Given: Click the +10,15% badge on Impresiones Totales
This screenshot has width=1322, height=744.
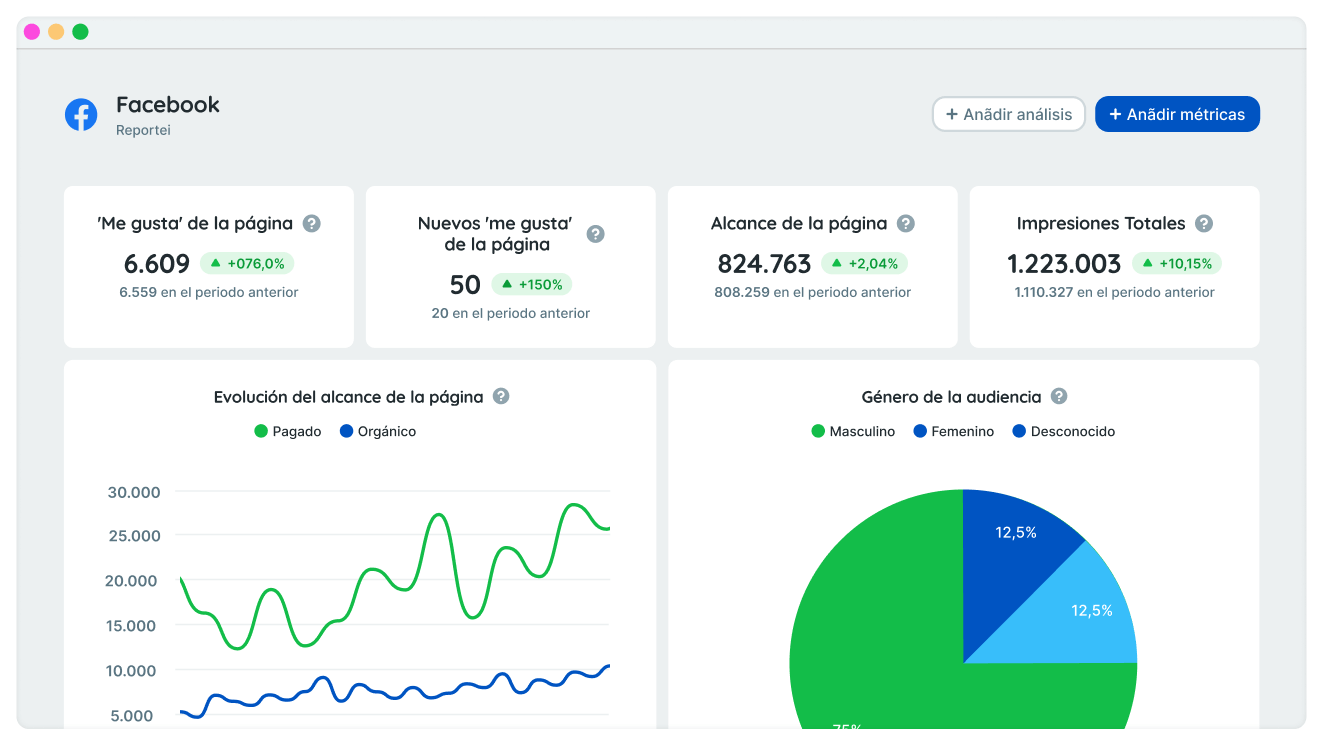Looking at the screenshot, I should pos(1177,264).
